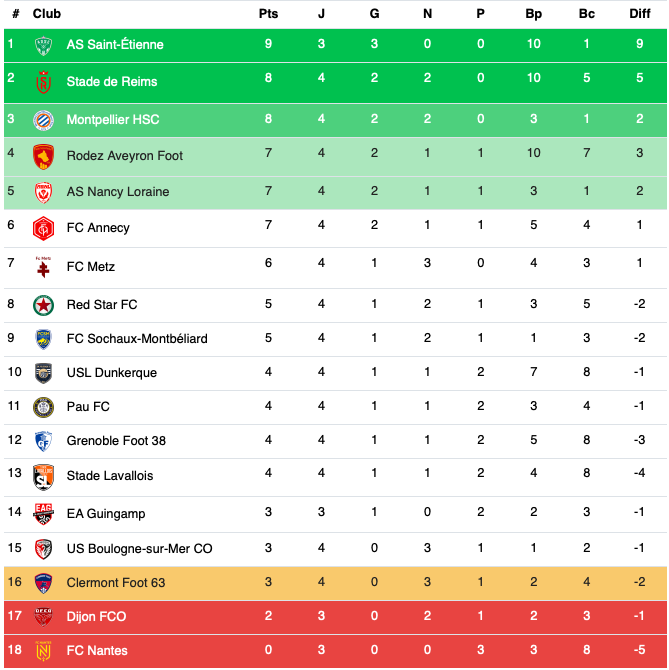Click the FC Metz cross logo

pos(43,267)
